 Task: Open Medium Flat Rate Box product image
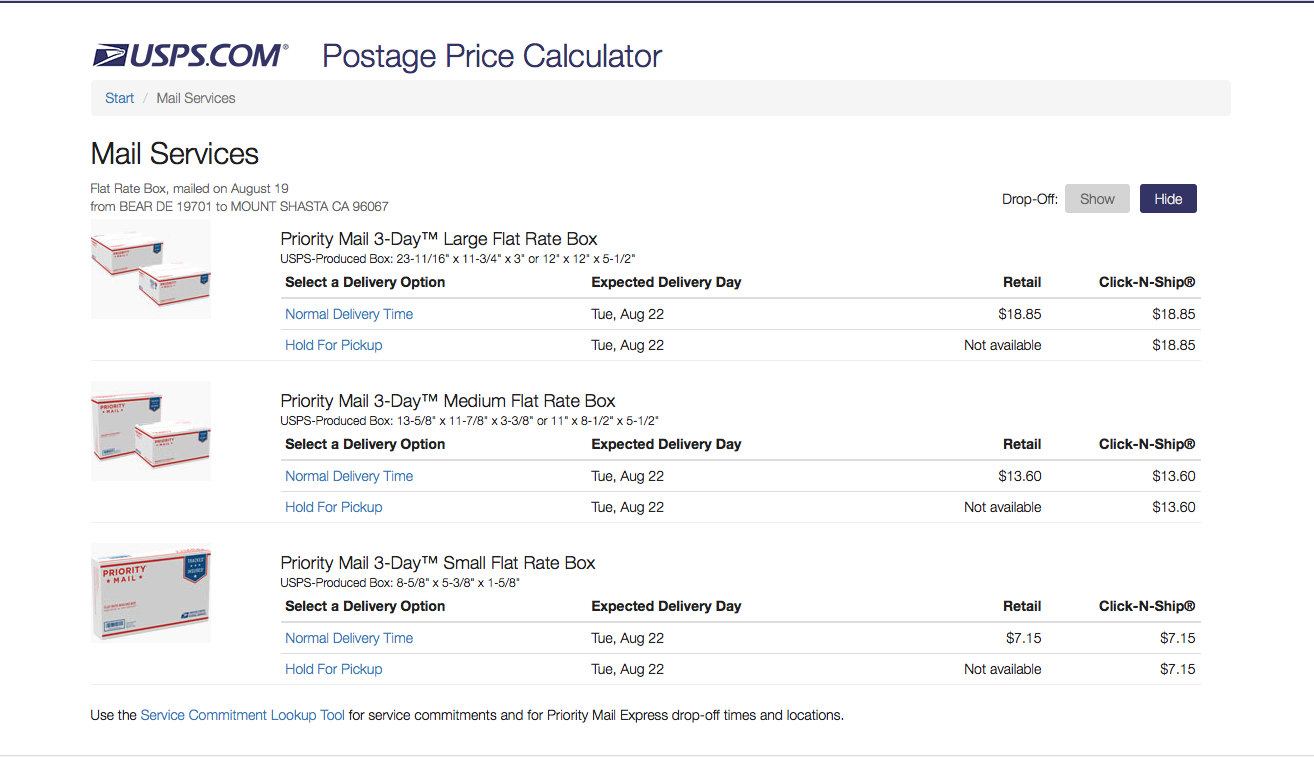coord(151,431)
